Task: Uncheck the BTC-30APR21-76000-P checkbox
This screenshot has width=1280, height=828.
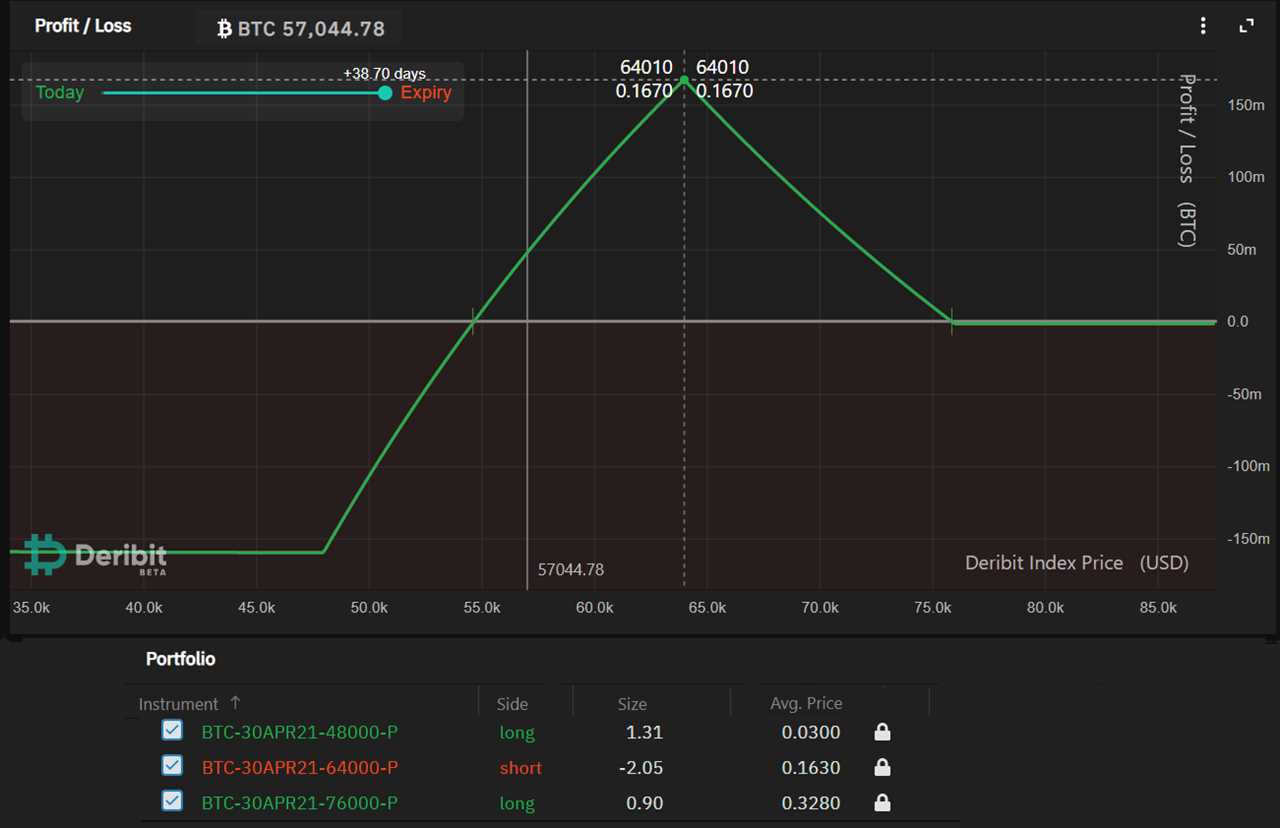Action: 172,801
